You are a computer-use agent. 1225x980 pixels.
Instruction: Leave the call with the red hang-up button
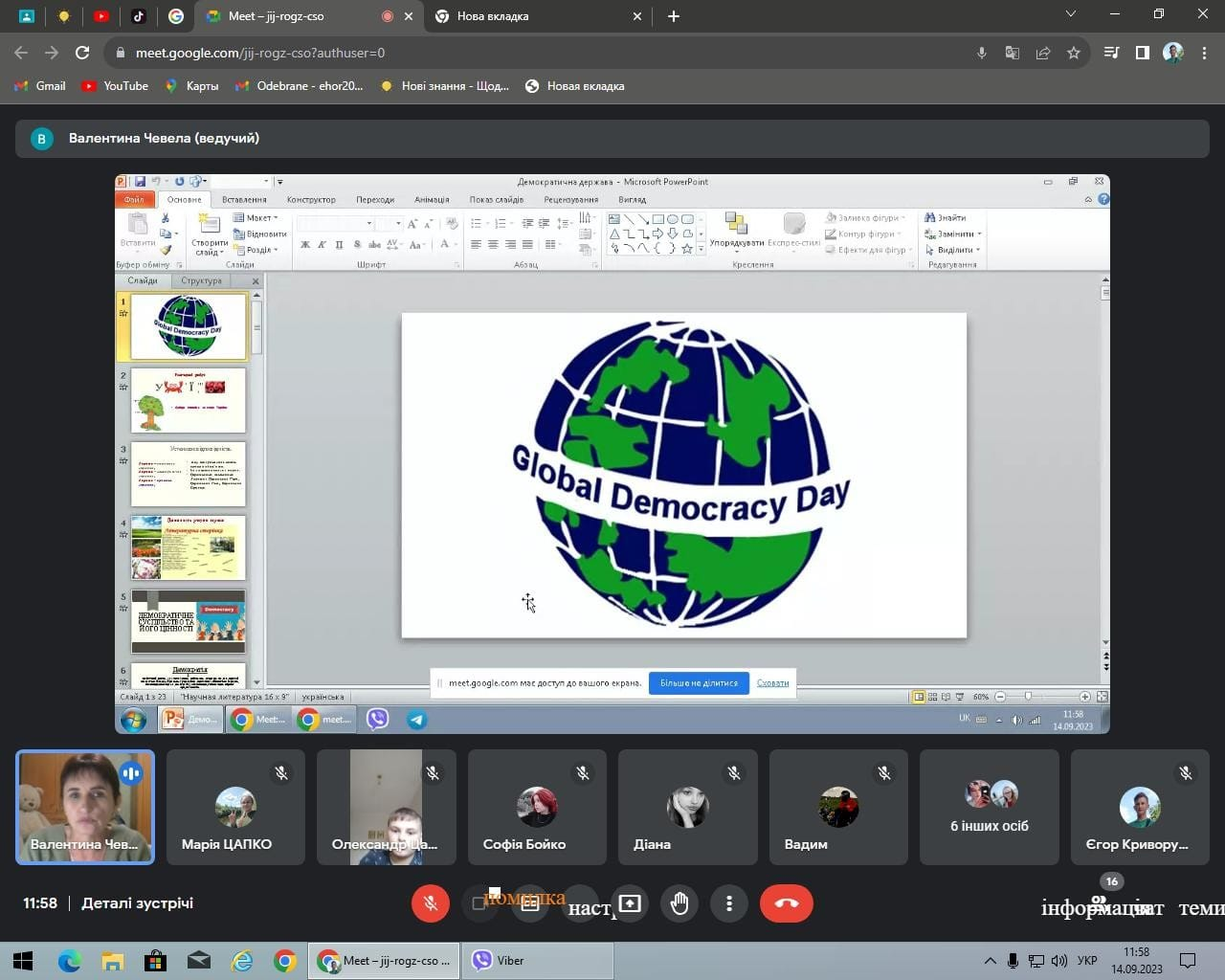coord(787,903)
